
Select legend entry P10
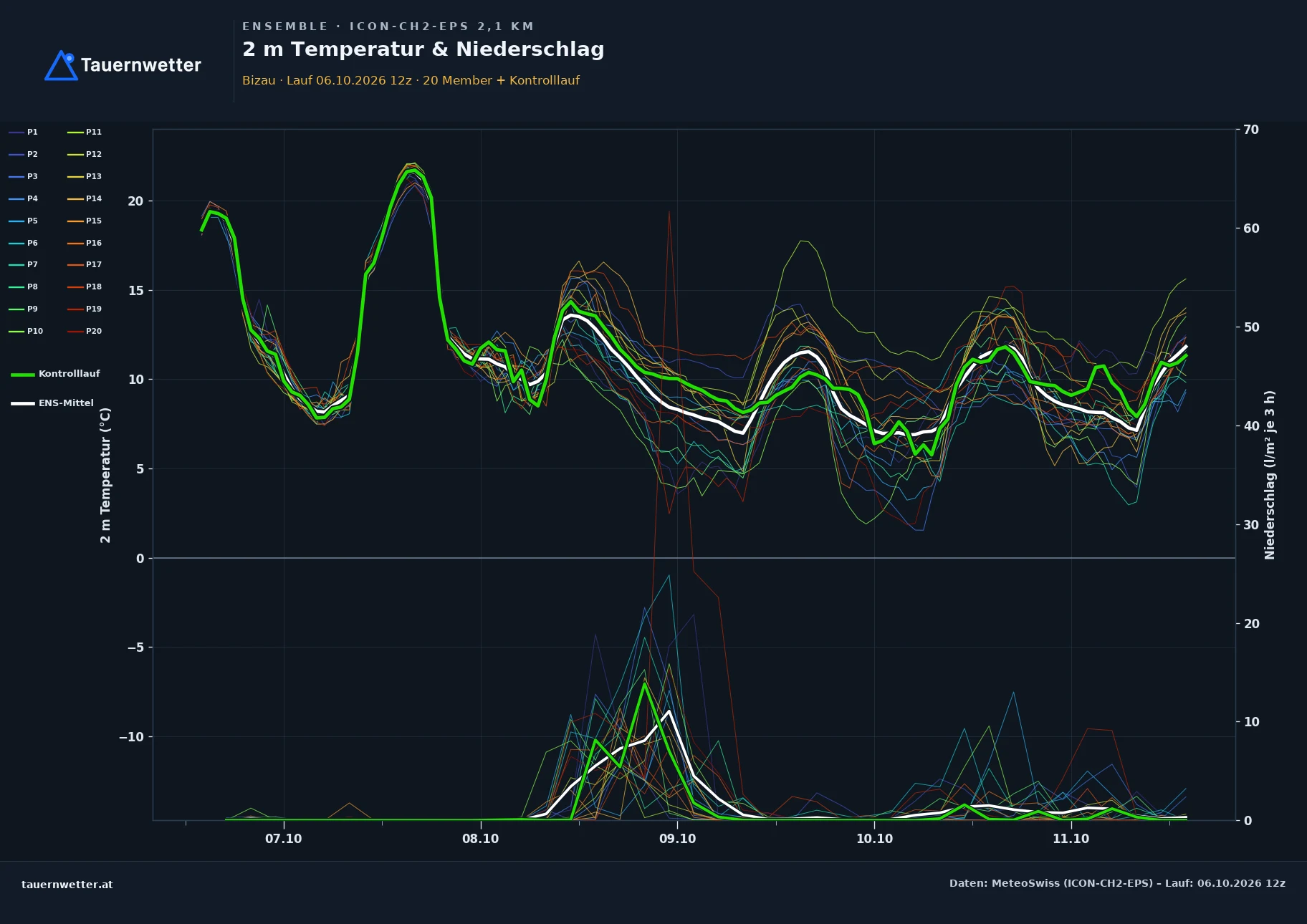tap(26, 332)
